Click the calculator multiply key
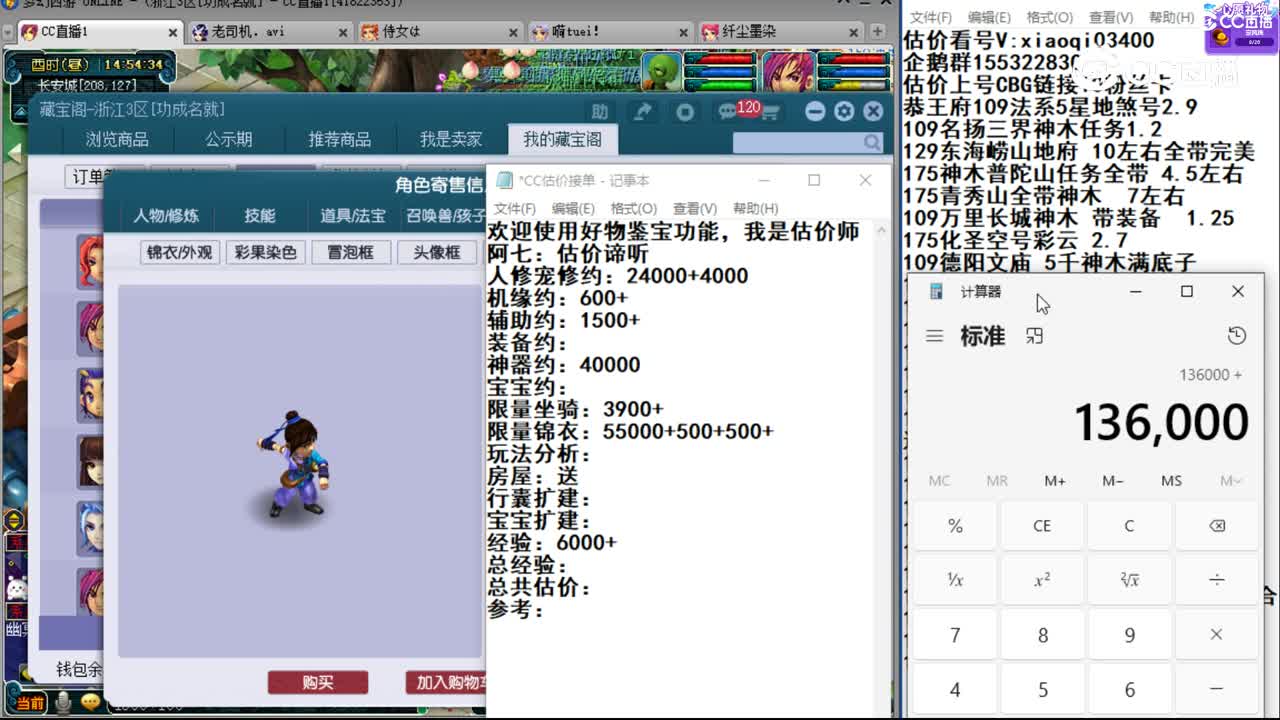This screenshot has width=1280, height=720. tap(1216, 635)
